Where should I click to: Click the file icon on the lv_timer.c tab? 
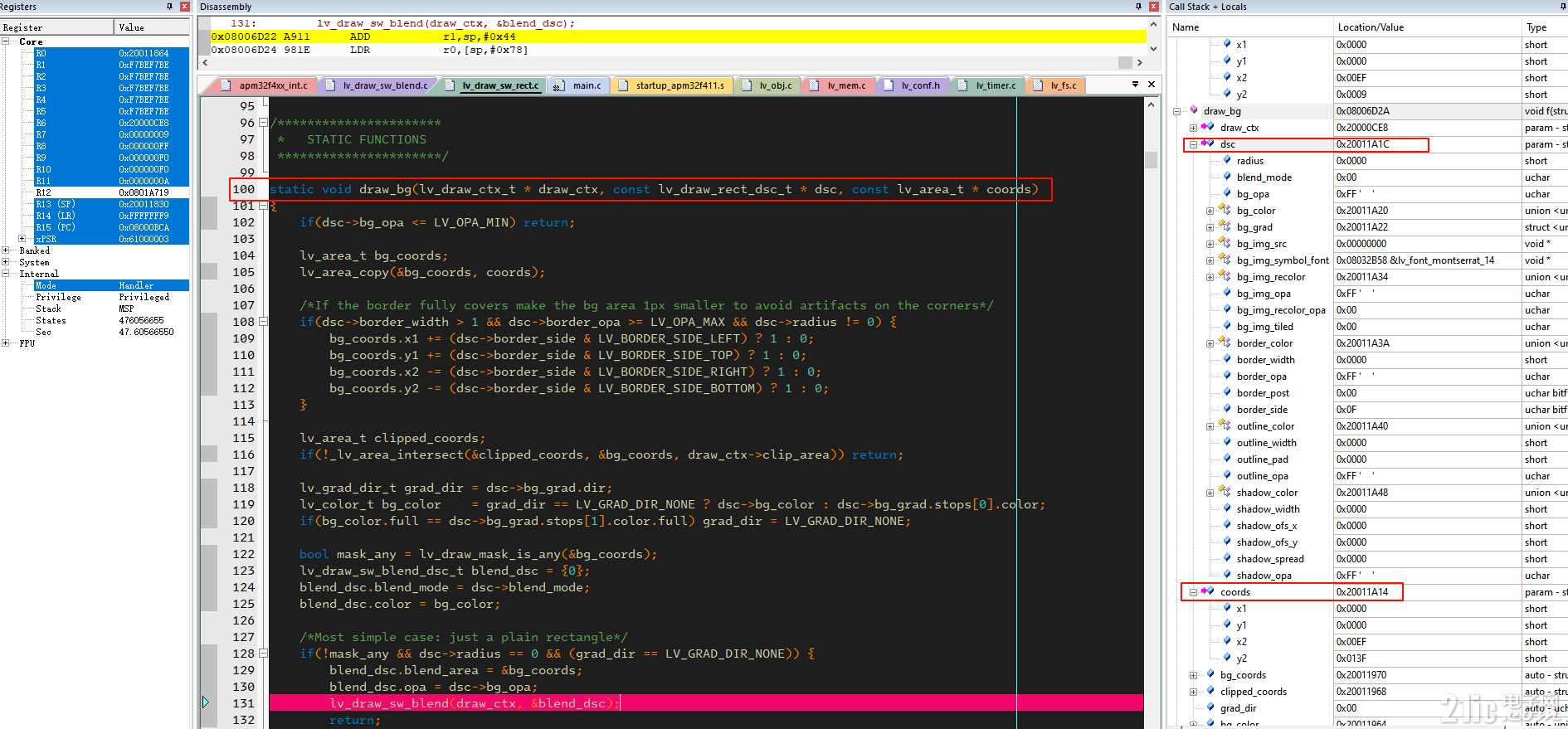962,85
